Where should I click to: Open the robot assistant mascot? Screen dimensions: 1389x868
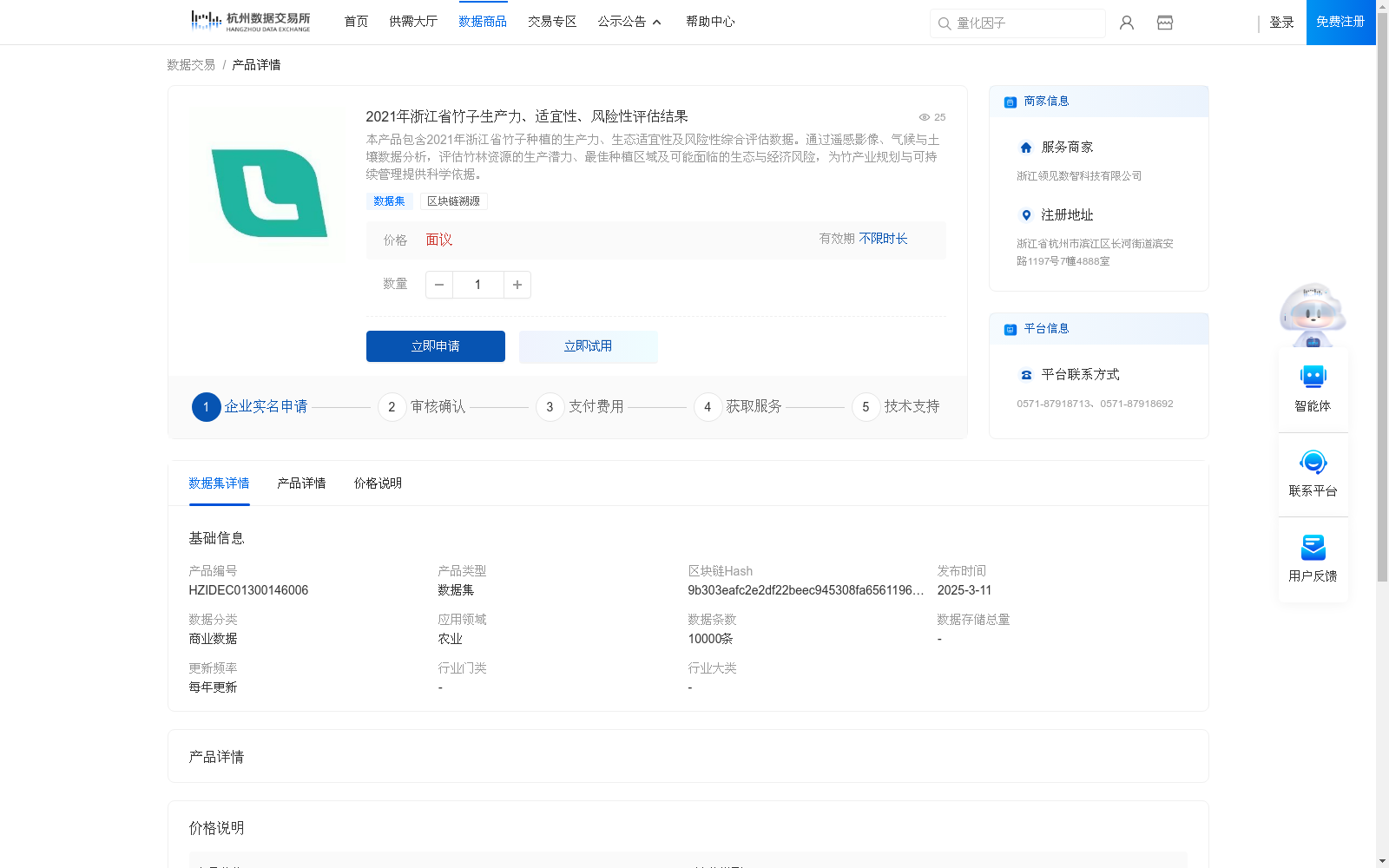point(1313,315)
